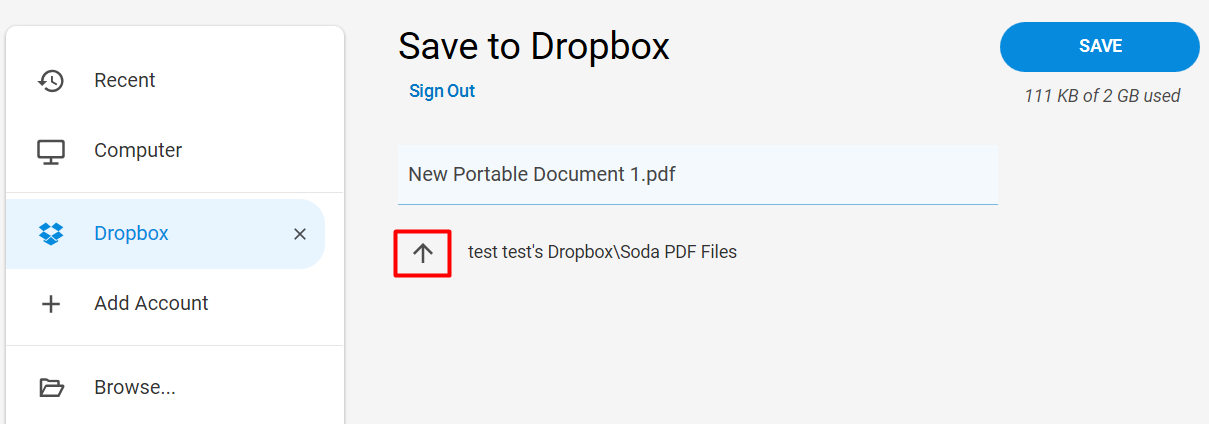Focus the New Portable Document 1.pdf filename field
The image size is (1209, 424).
click(x=698, y=175)
